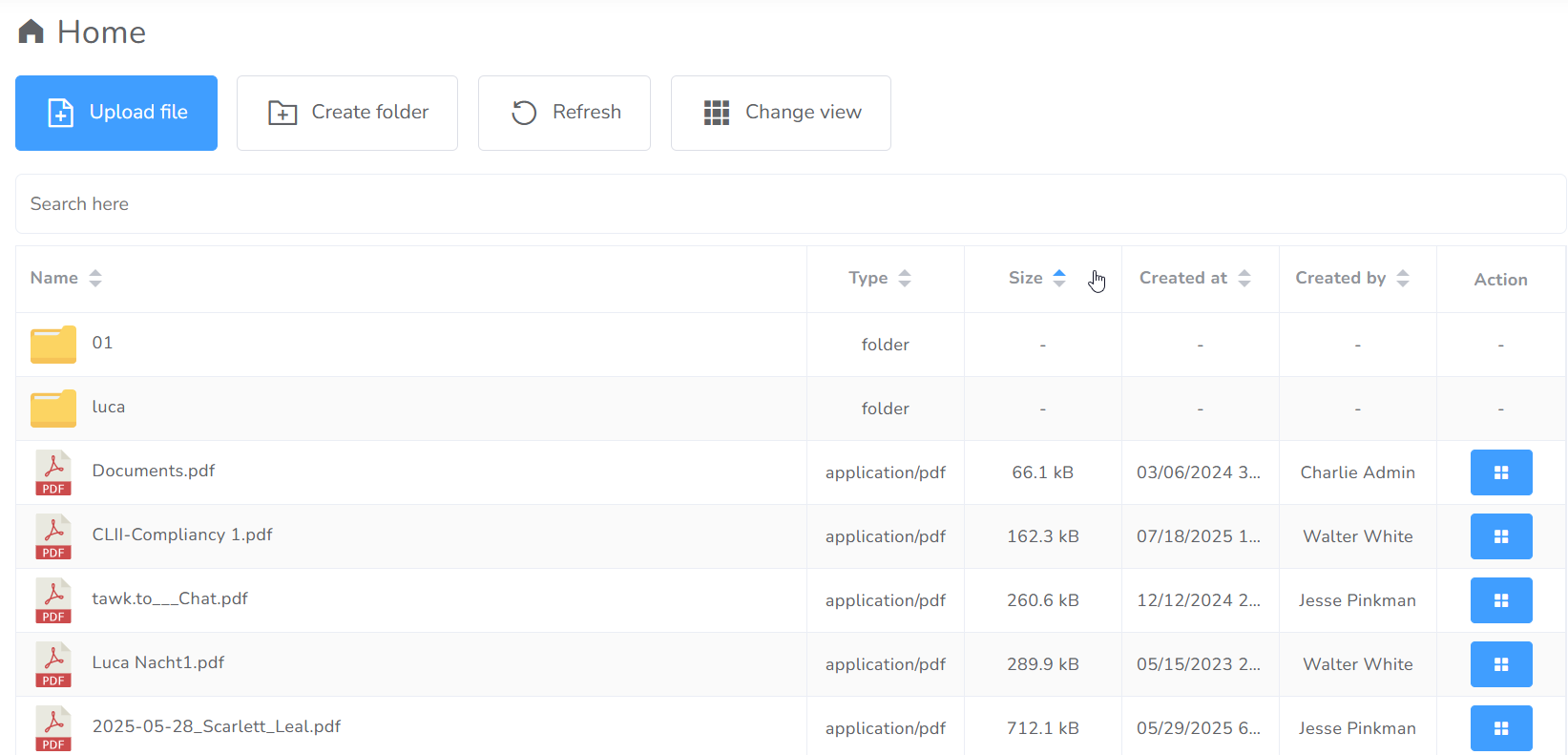
Task: Refresh the file list
Action: [564, 113]
